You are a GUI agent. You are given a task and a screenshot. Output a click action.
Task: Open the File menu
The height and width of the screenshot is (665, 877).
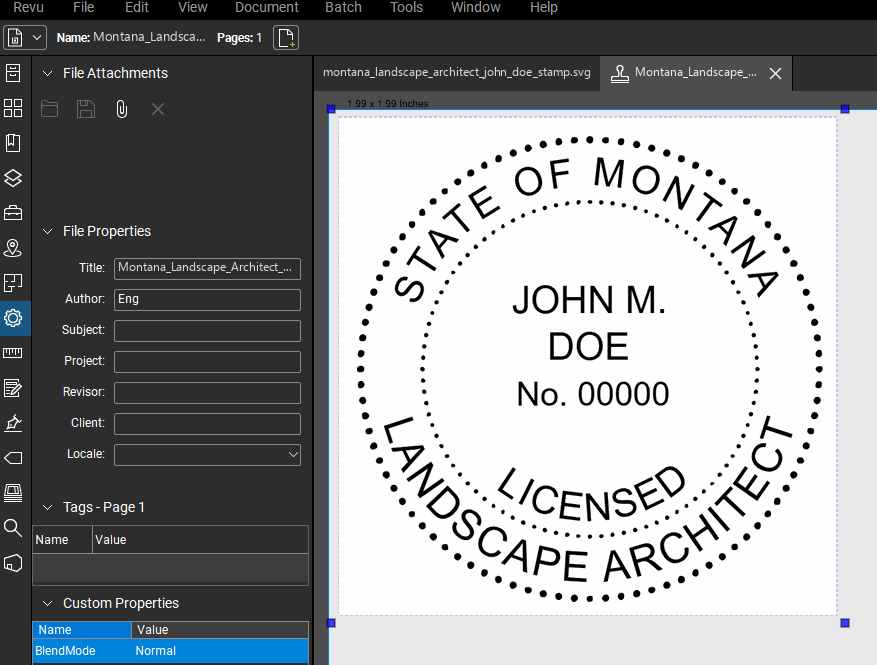[x=83, y=7]
